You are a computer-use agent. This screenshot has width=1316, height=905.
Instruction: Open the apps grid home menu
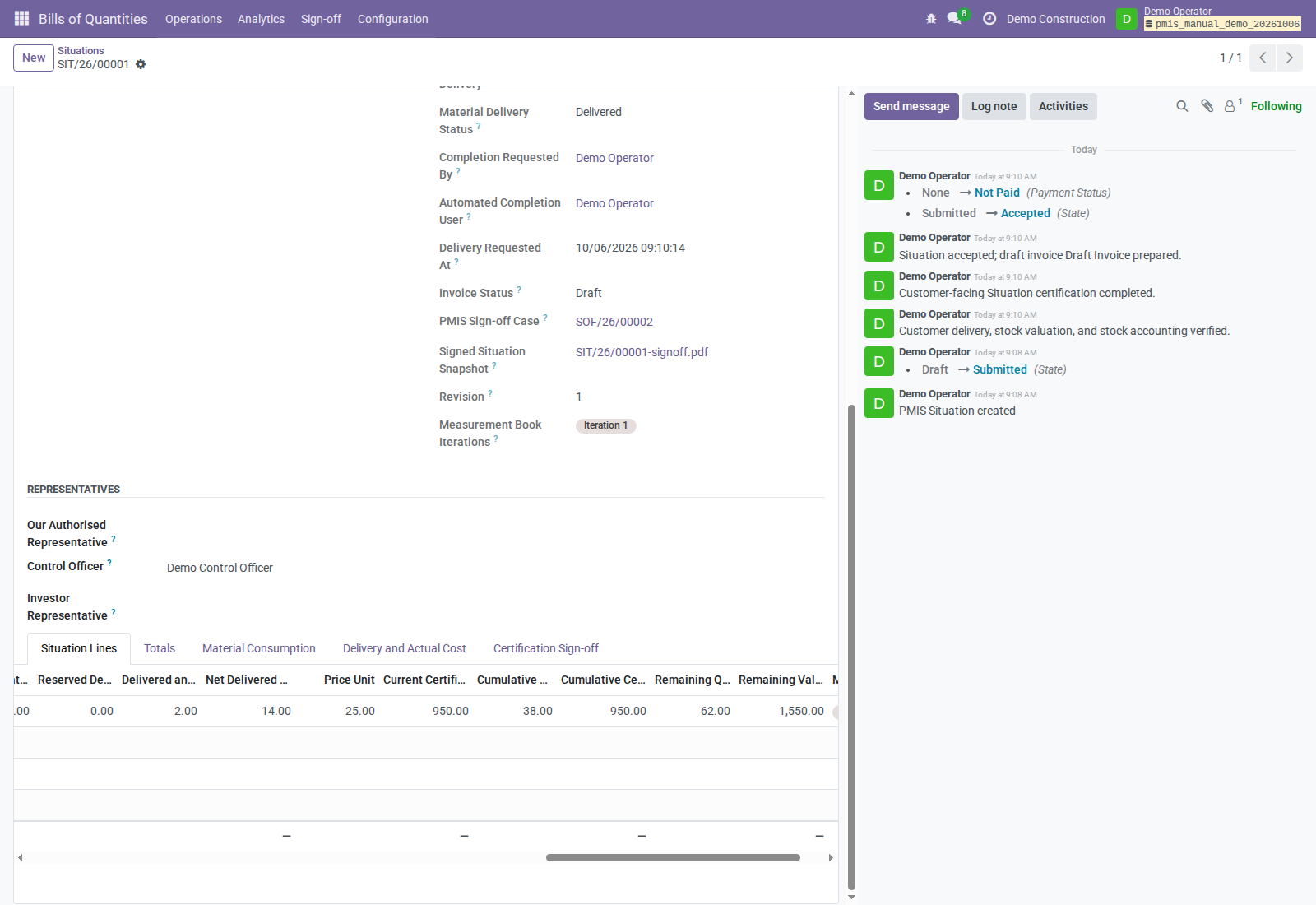21,18
